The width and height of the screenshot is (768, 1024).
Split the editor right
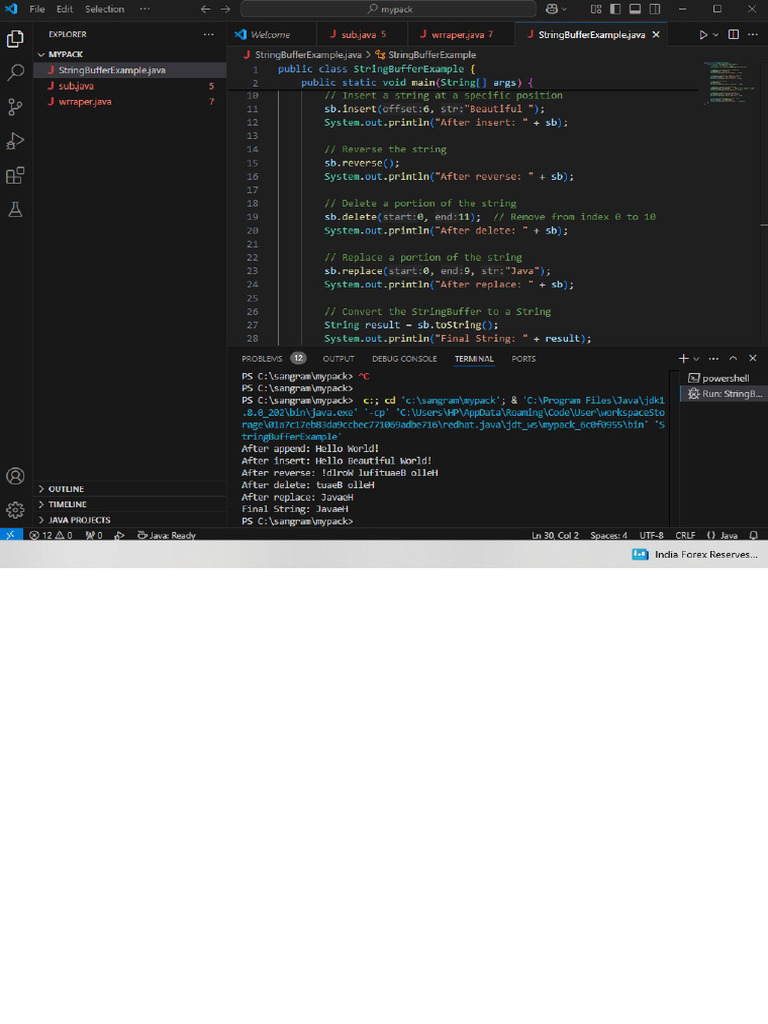point(733,34)
